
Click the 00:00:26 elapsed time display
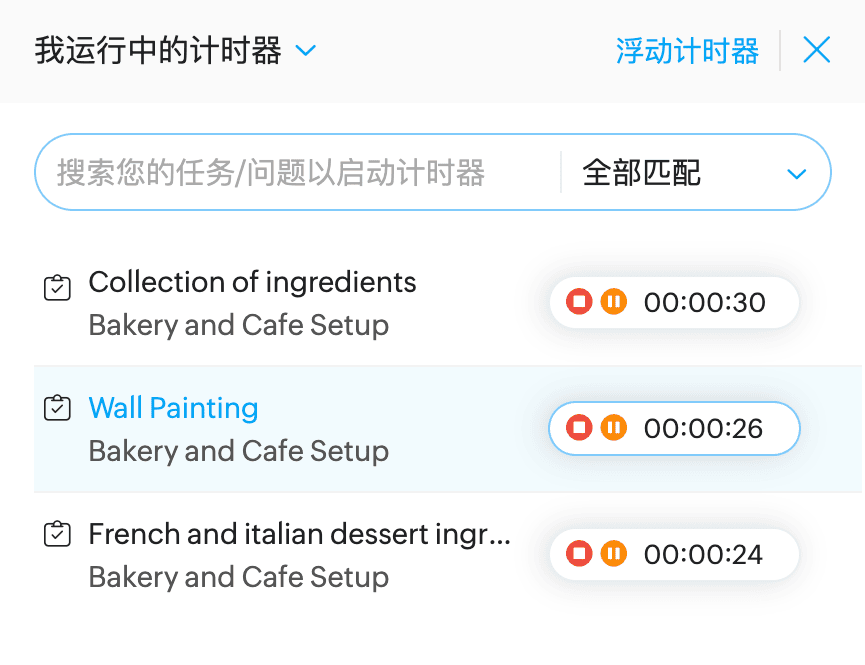(x=703, y=428)
